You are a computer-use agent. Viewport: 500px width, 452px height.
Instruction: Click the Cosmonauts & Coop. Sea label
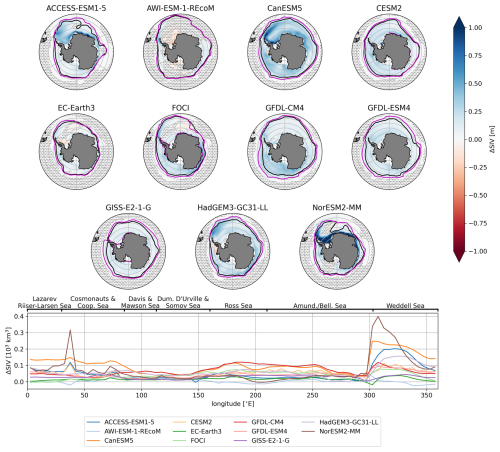point(93,302)
